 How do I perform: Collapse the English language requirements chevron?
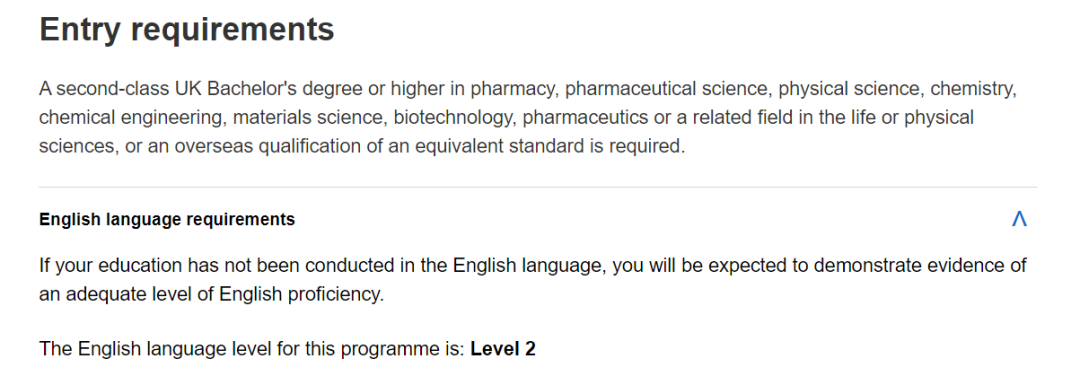click(1019, 219)
